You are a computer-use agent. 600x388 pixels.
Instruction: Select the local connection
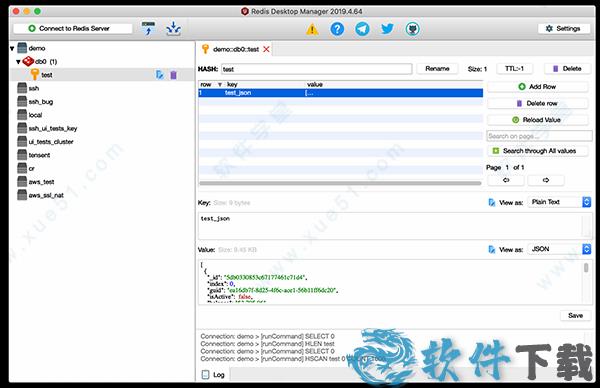tap(35, 115)
